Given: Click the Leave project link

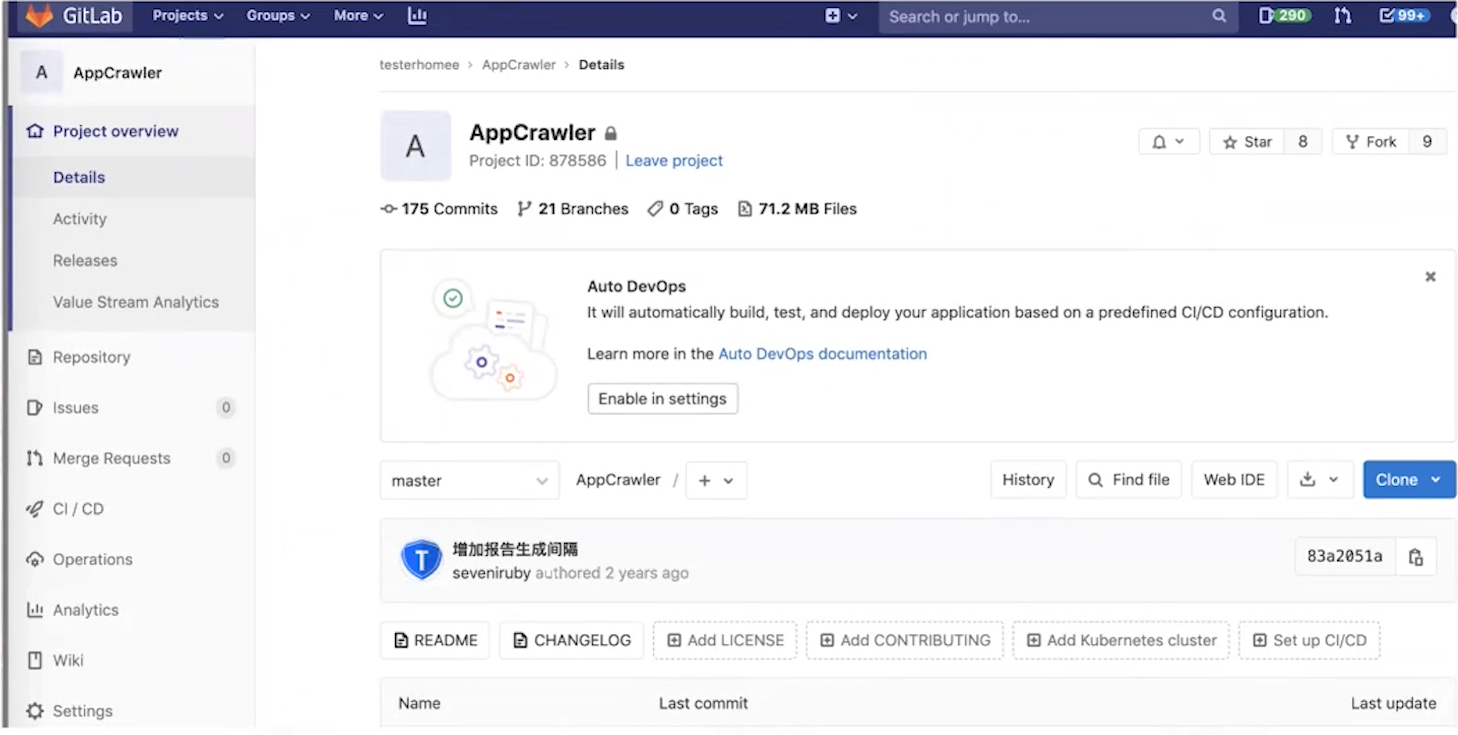Looking at the screenshot, I should pos(674,160).
